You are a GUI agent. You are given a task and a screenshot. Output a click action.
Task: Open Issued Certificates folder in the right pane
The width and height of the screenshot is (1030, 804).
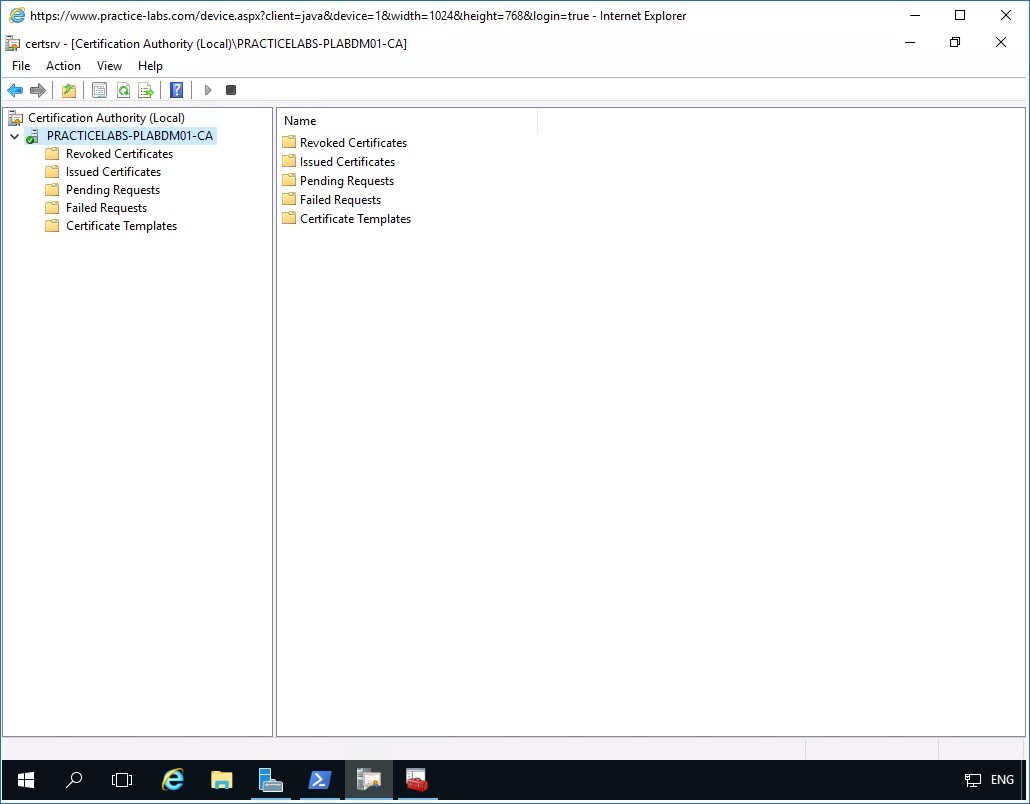[348, 161]
